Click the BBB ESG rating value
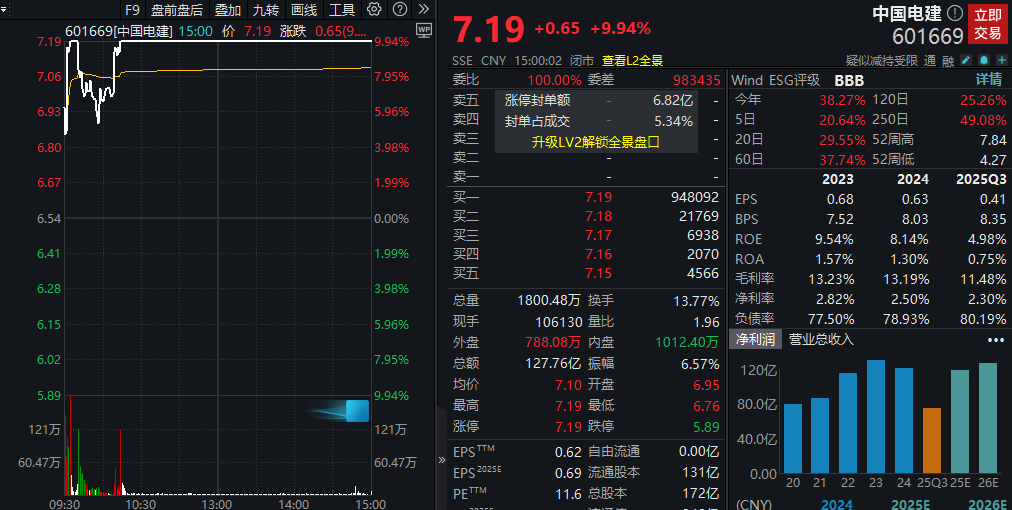This screenshot has height=510, width=1012. coord(849,81)
